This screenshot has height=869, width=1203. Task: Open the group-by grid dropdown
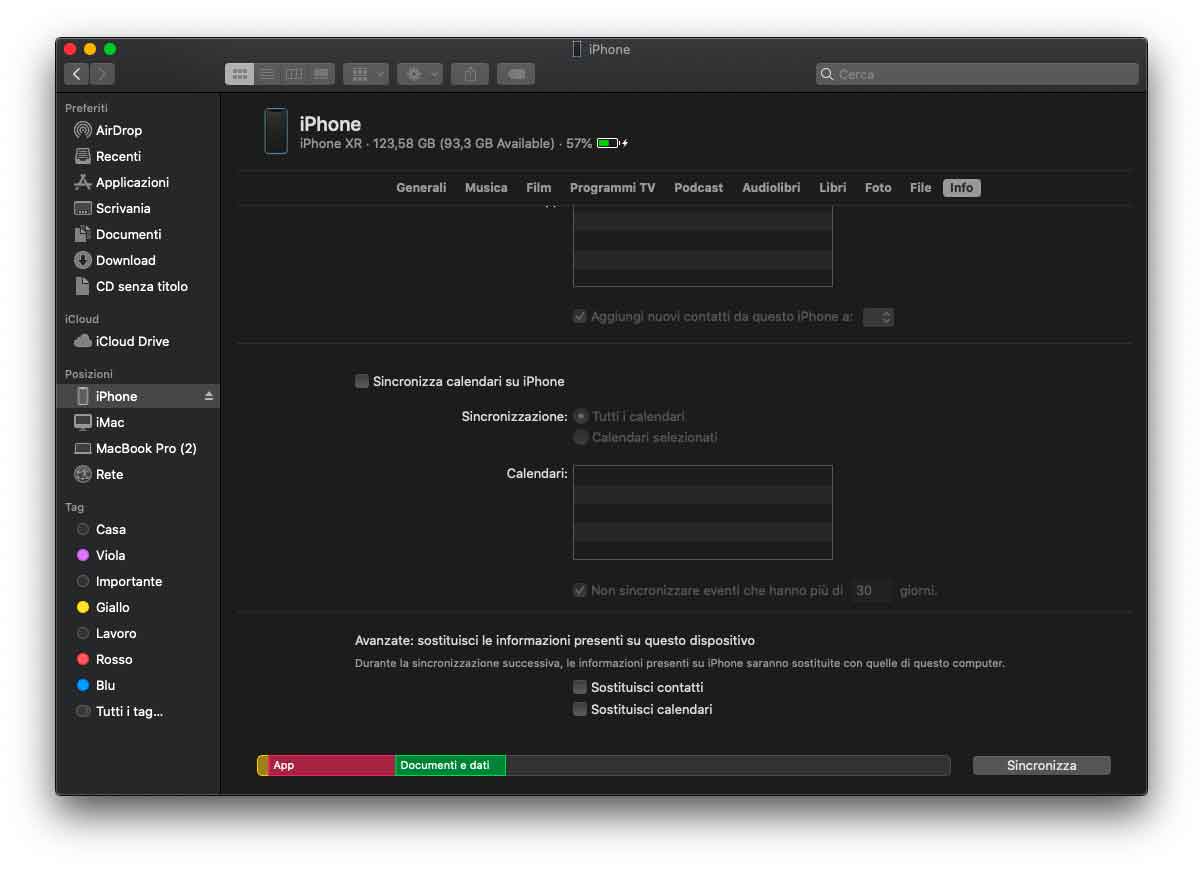pyautogui.click(x=366, y=74)
